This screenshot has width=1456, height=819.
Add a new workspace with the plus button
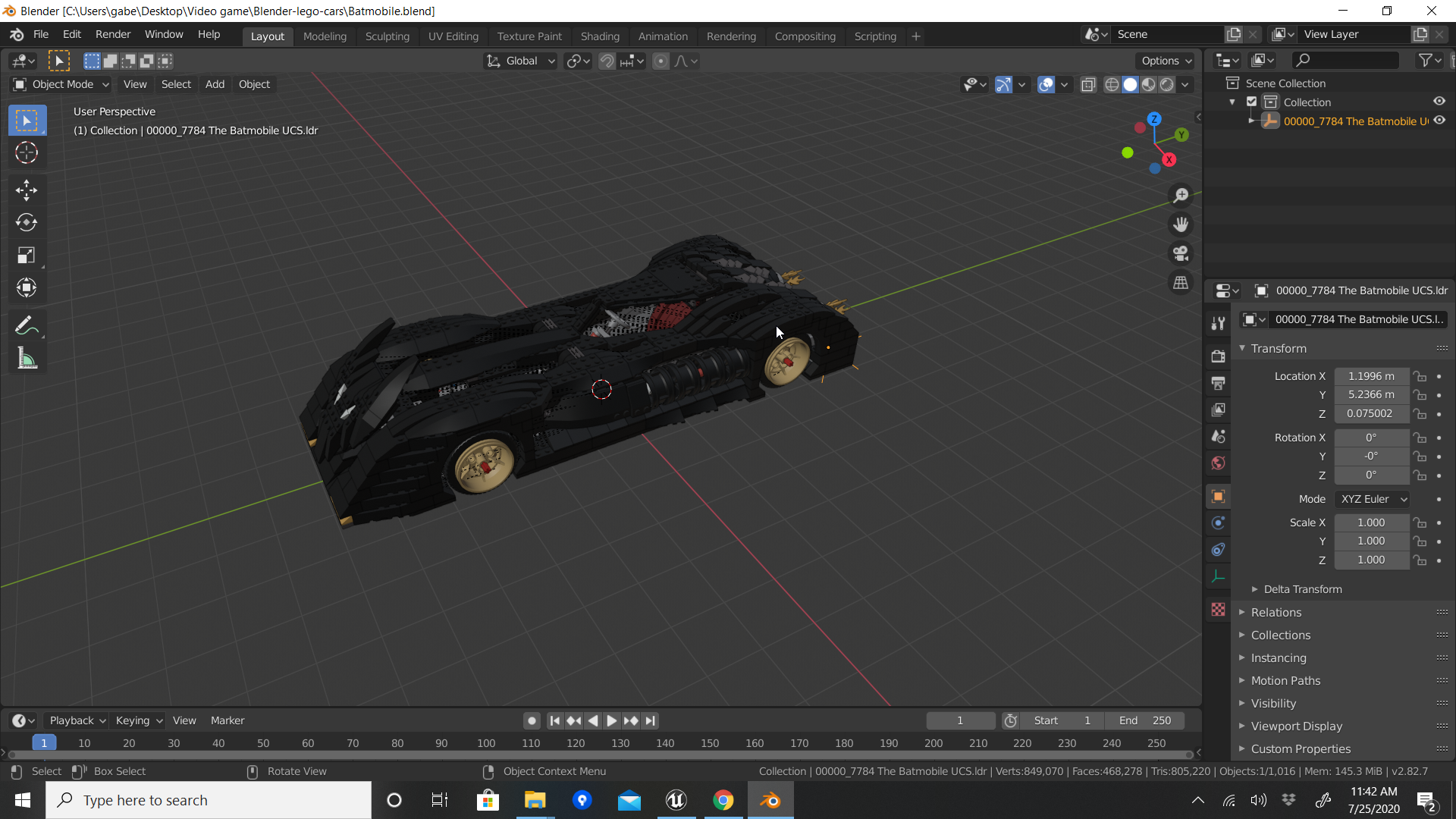click(915, 36)
